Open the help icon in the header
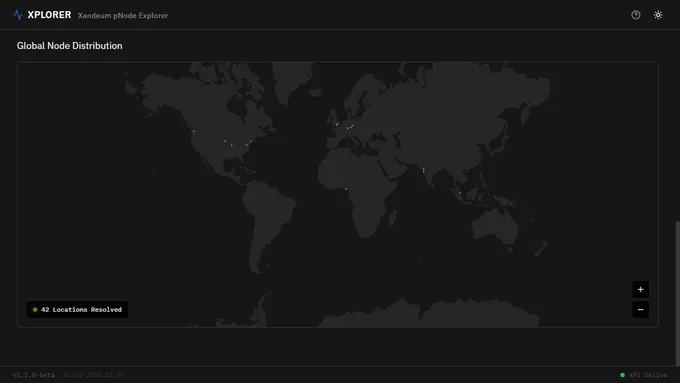This screenshot has height=383, width=680. [635, 15]
